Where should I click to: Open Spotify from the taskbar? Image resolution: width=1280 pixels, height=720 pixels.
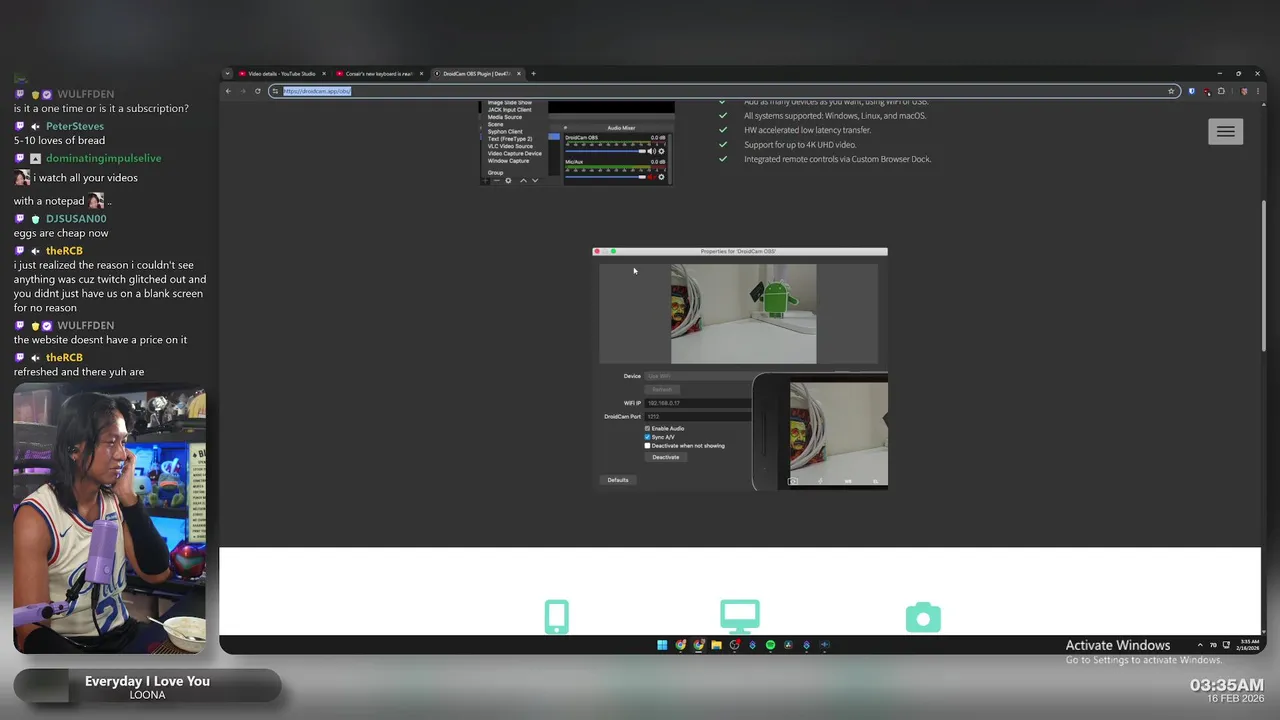tap(770, 645)
